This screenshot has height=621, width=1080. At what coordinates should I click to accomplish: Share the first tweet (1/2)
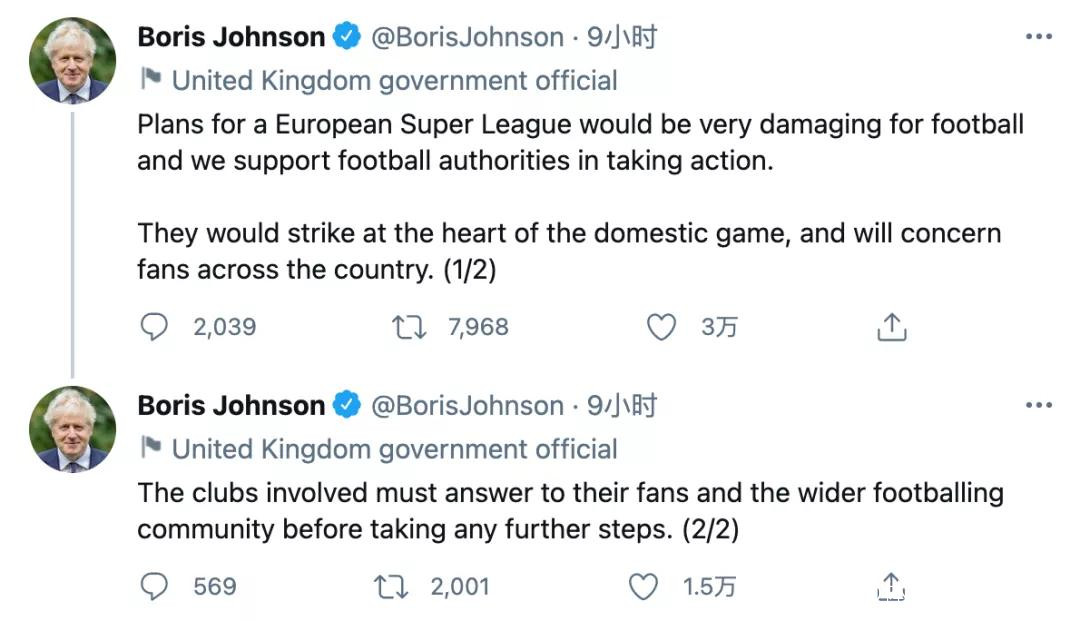[x=891, y=327]
